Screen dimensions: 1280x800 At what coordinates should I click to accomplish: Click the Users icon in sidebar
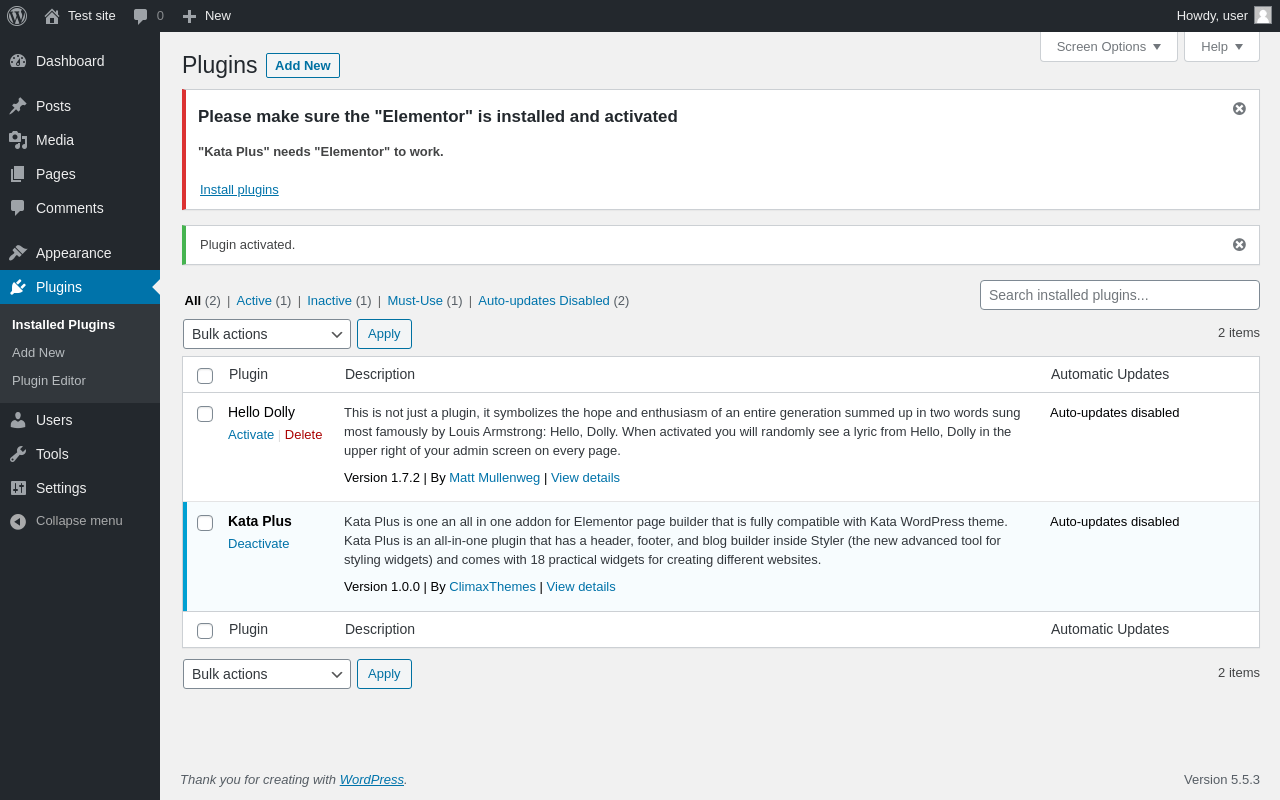[x=18, y=420]
